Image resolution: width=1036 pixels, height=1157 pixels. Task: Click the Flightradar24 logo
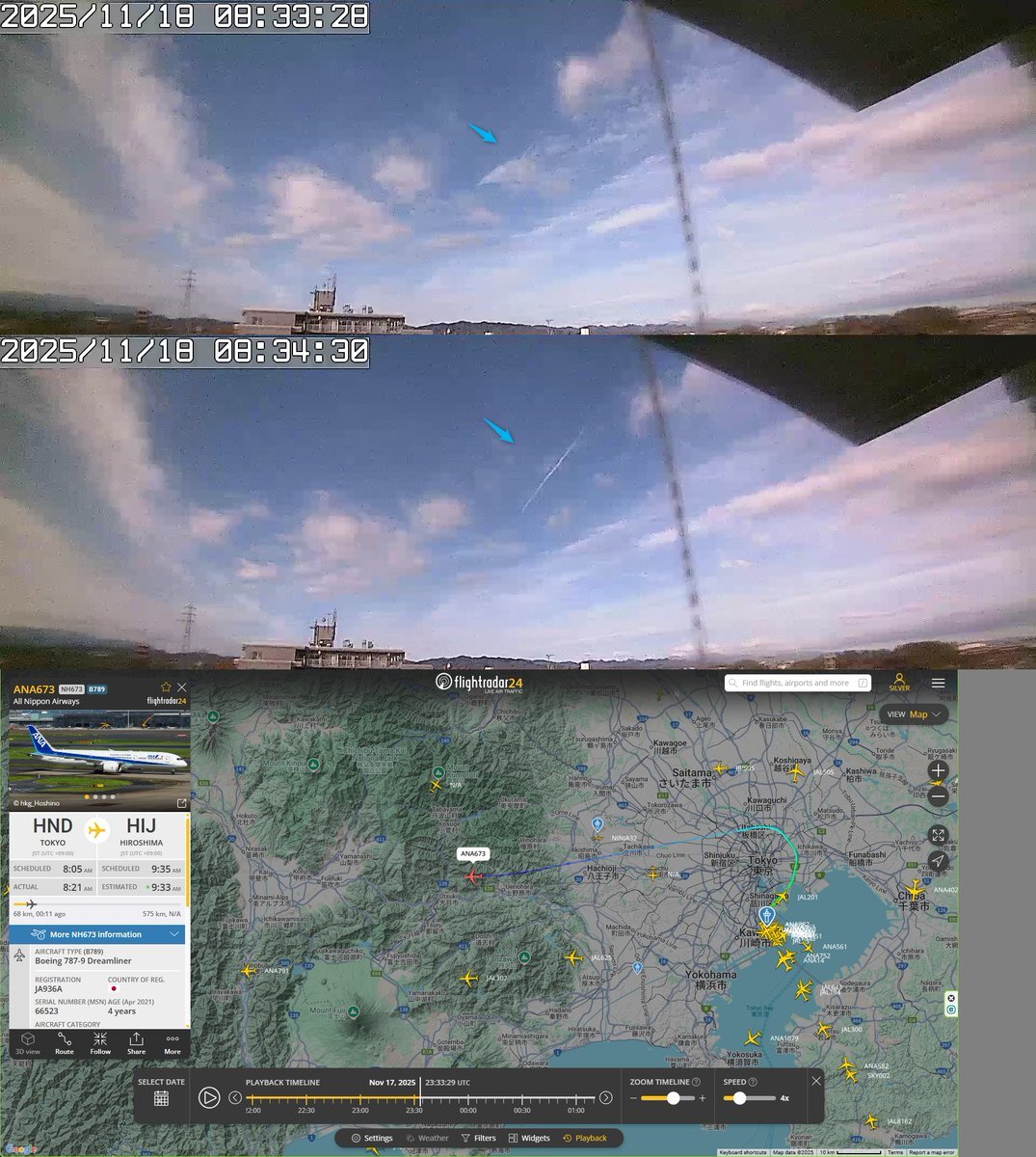[479, 683]
